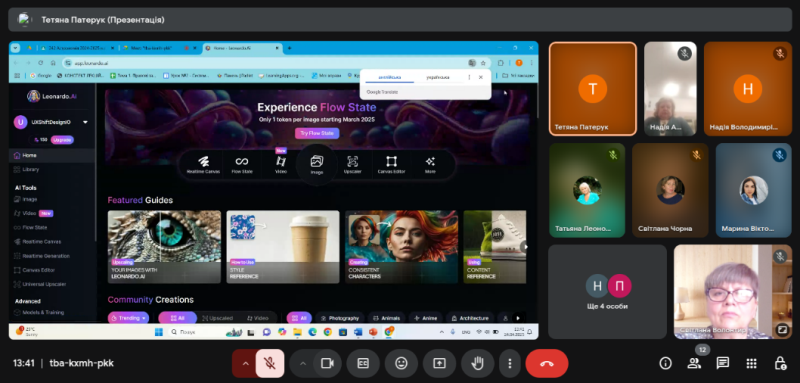Close the Google Translate popup

(x=481, y=77)
